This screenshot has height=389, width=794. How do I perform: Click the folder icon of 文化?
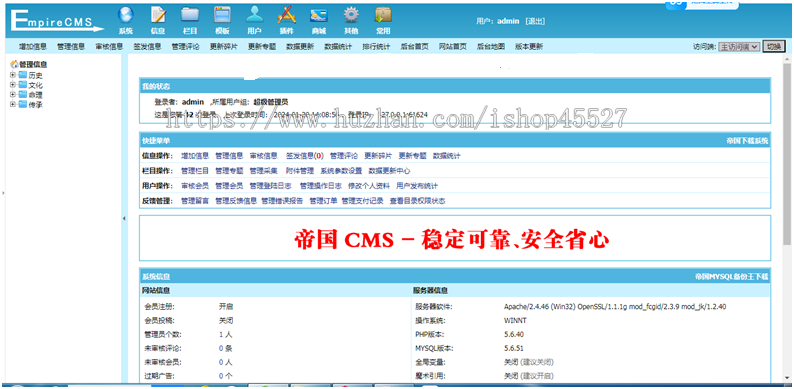click(x=23, y=85)
